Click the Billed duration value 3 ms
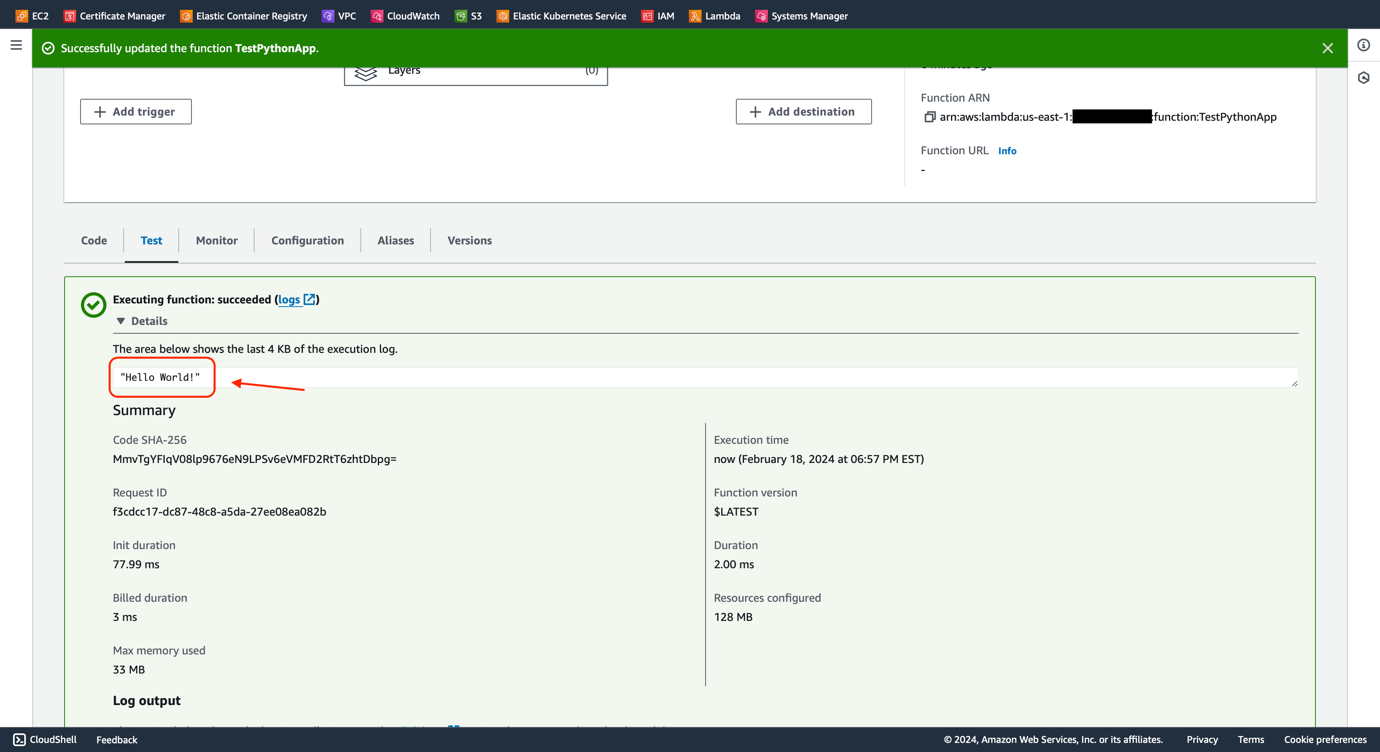This screenshot has height=752, width=1380. pos(125,617)
